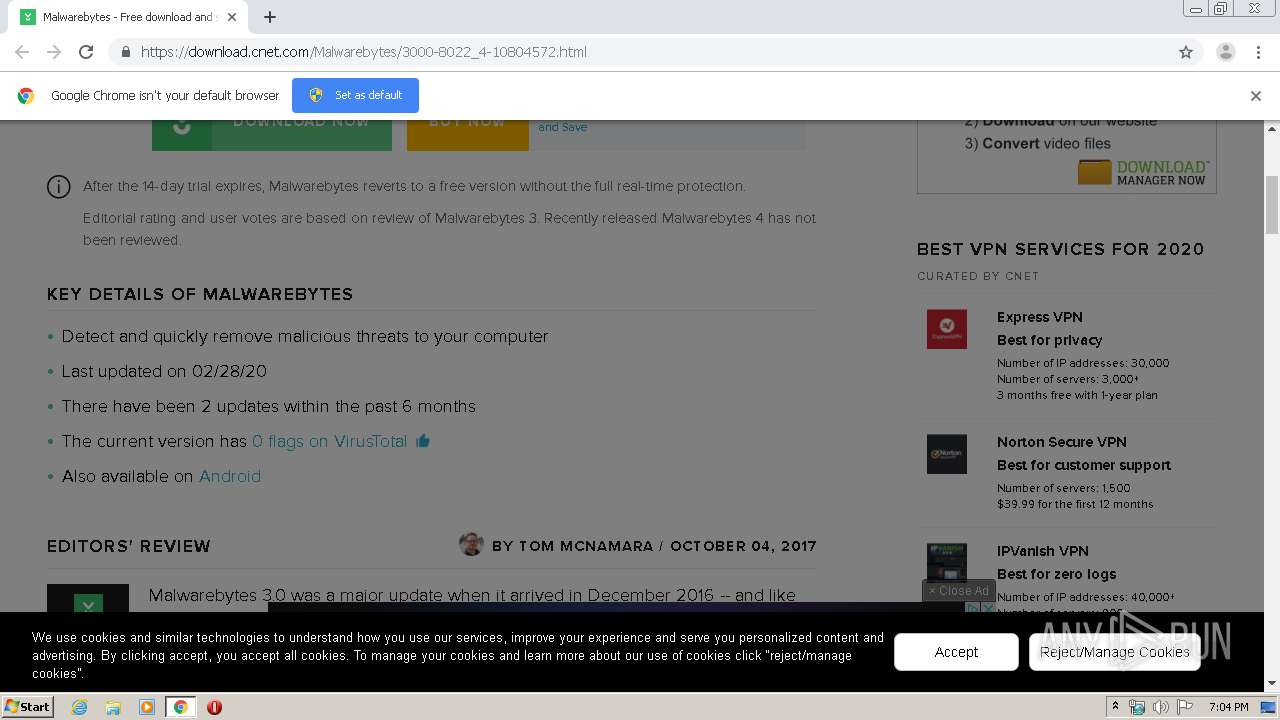Switch to Chrome taskbar button
This screenshot has width=1280, height=720.
(x=180, y=707)
